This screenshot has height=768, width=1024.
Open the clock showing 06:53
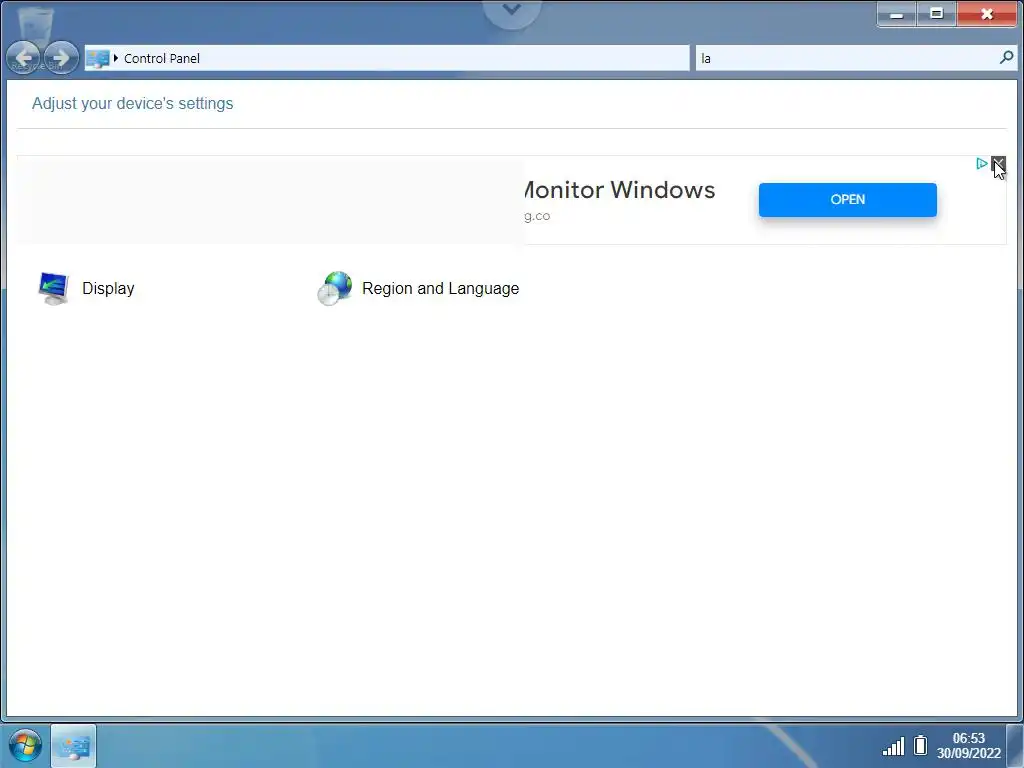(x=968, y=745)
